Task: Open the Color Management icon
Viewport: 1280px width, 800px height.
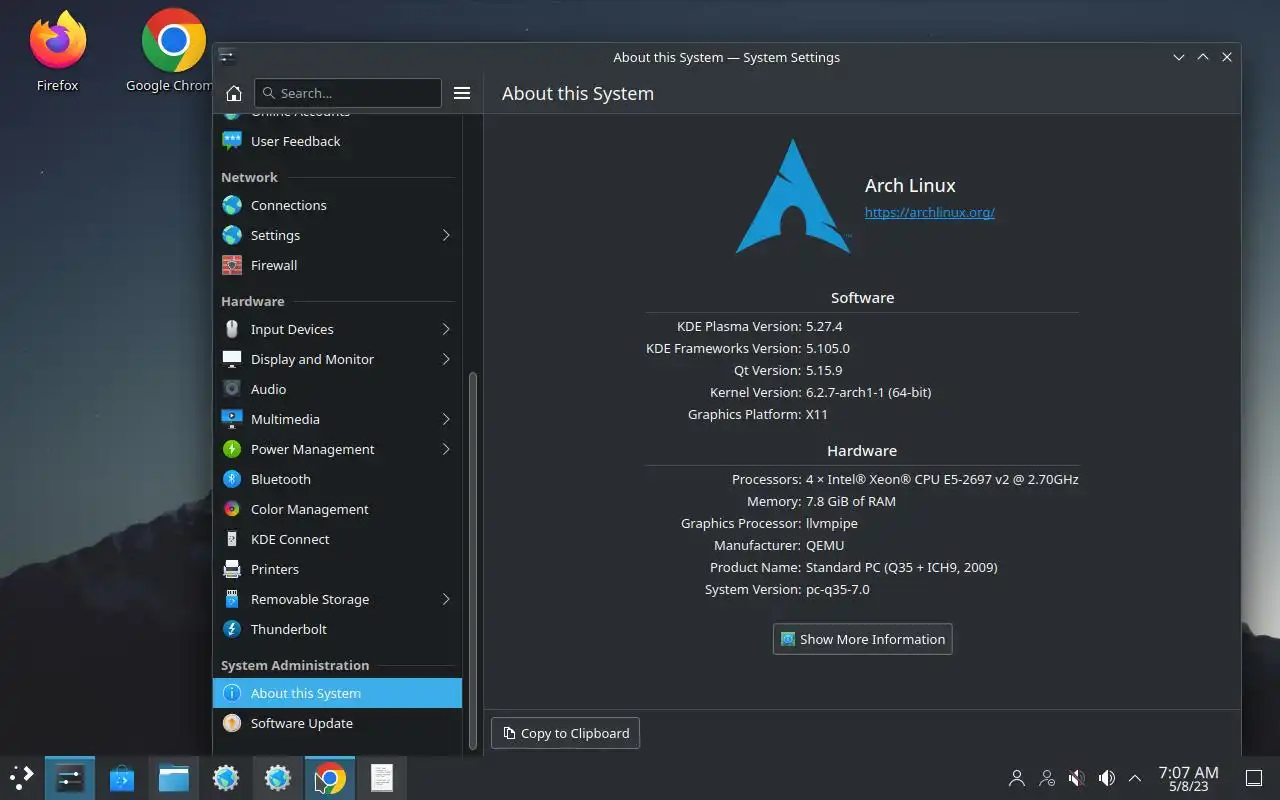Action: pyautogui.click(x=232, y=509)
